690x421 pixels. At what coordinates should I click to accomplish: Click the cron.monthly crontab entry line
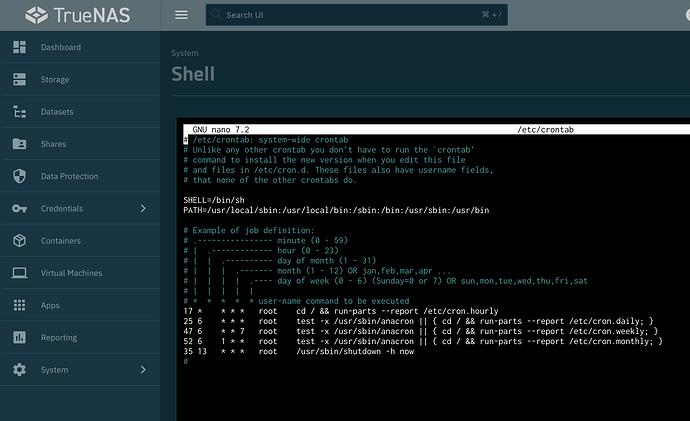coord(423,341)
